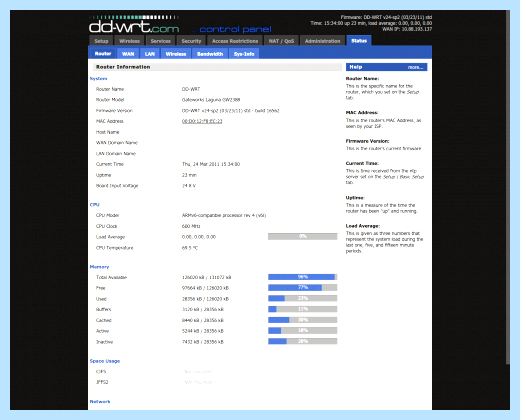Click the Help more... link

coord(415,67)
